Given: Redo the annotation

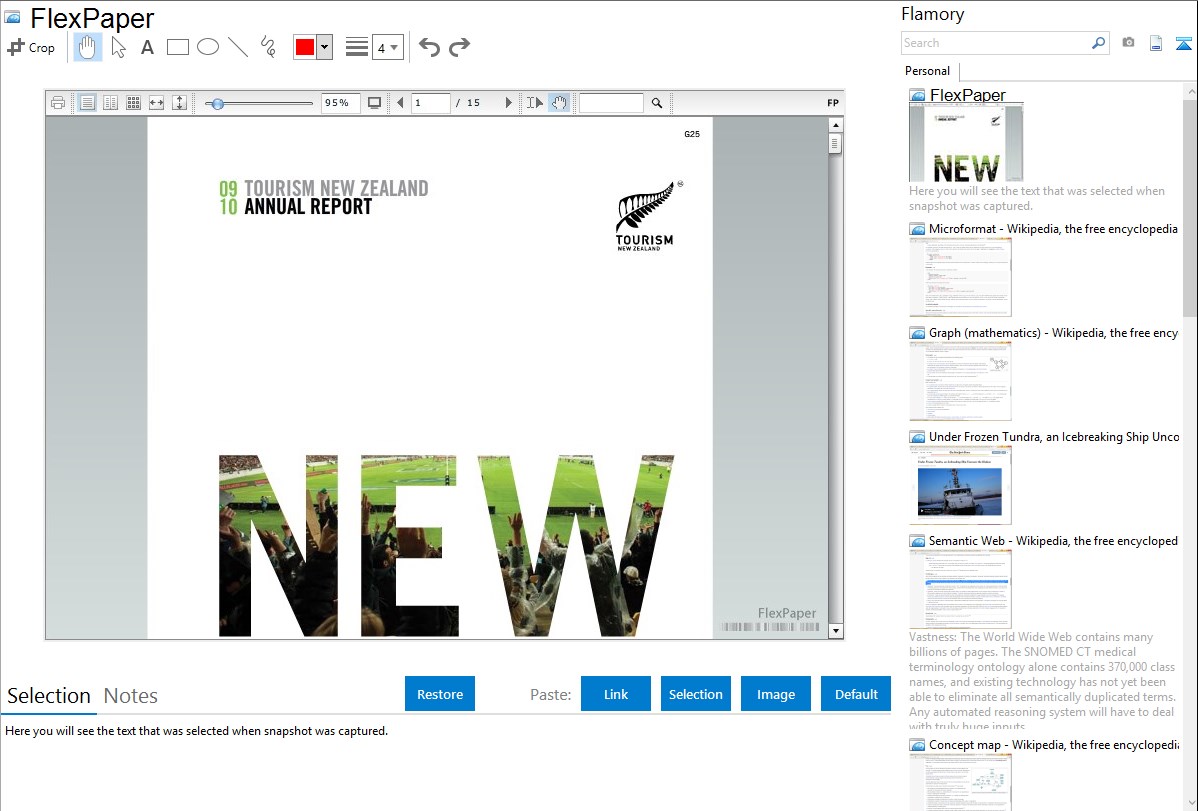Looking at the screenshot, I should (459, 47).
